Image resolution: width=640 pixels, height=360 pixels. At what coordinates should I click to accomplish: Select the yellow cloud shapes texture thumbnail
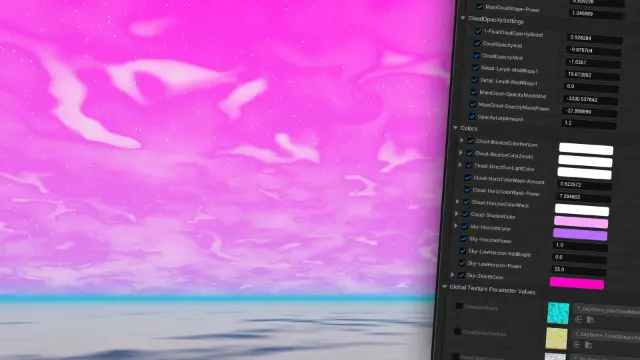coord(556,338)
